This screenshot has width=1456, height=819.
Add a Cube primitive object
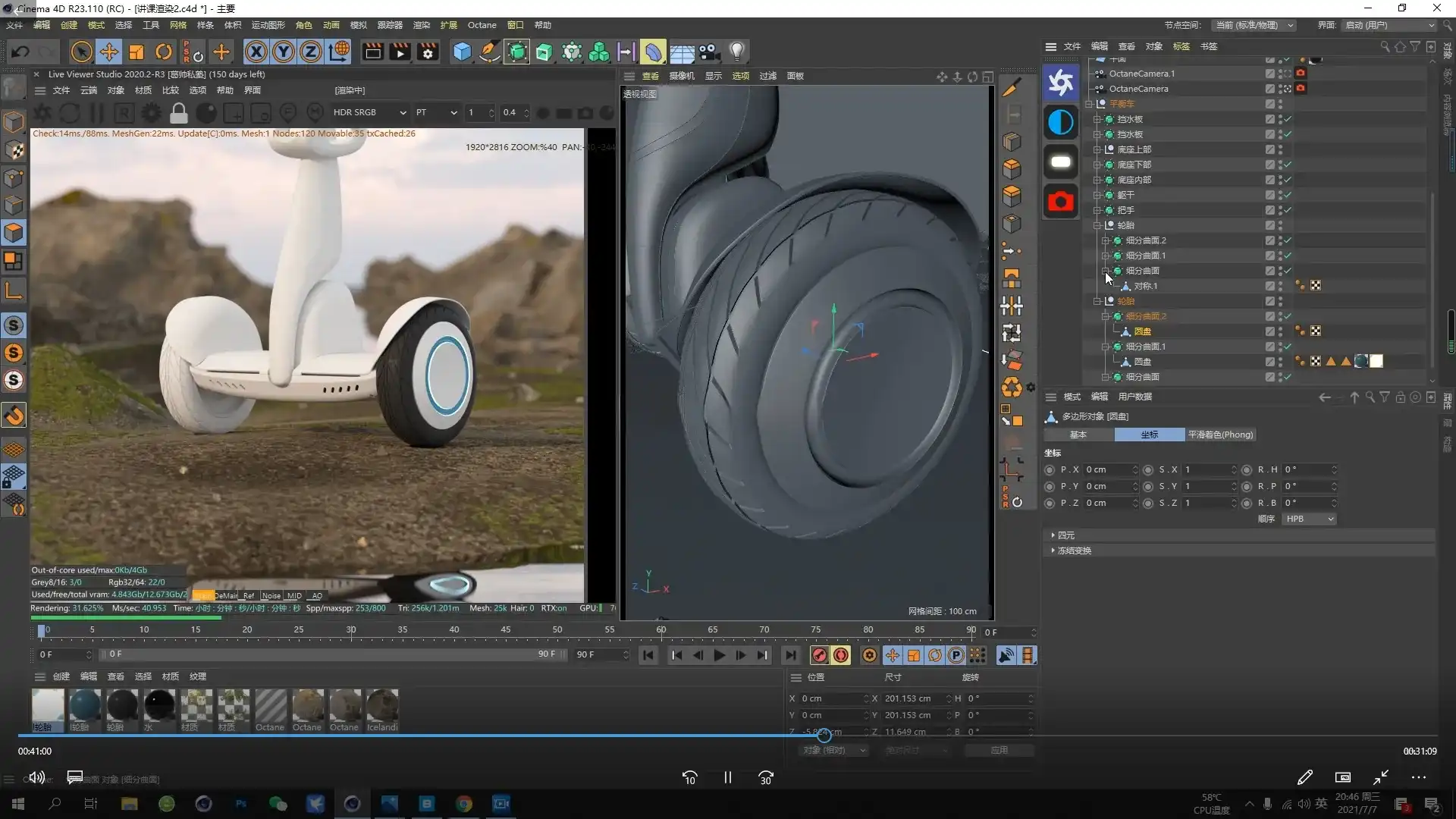462,52
